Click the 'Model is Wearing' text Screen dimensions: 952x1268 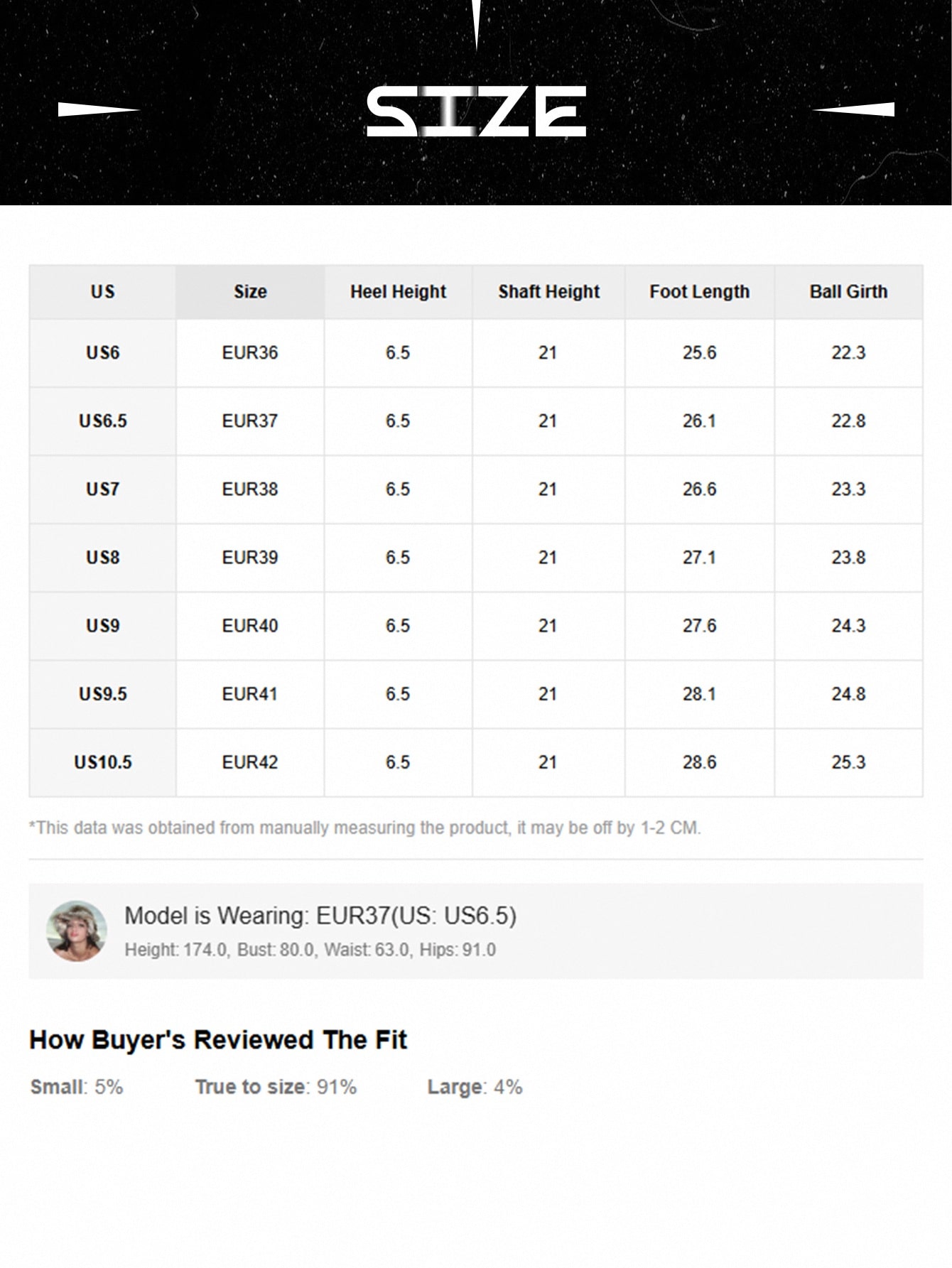[320, 916]
